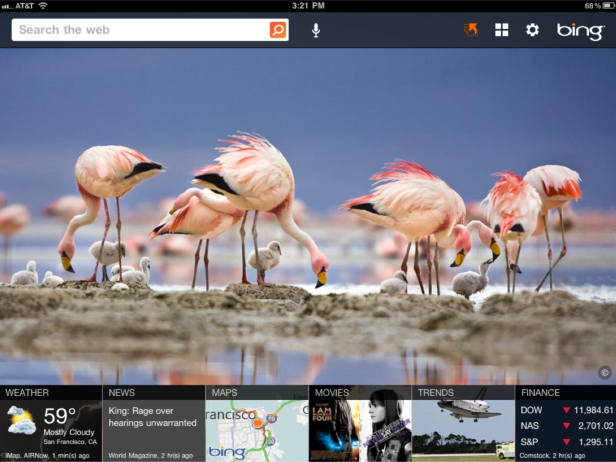Select the DOW index row
Image resolution: width=616 pixels, height=462 pixels.
[x=565, y=410]
